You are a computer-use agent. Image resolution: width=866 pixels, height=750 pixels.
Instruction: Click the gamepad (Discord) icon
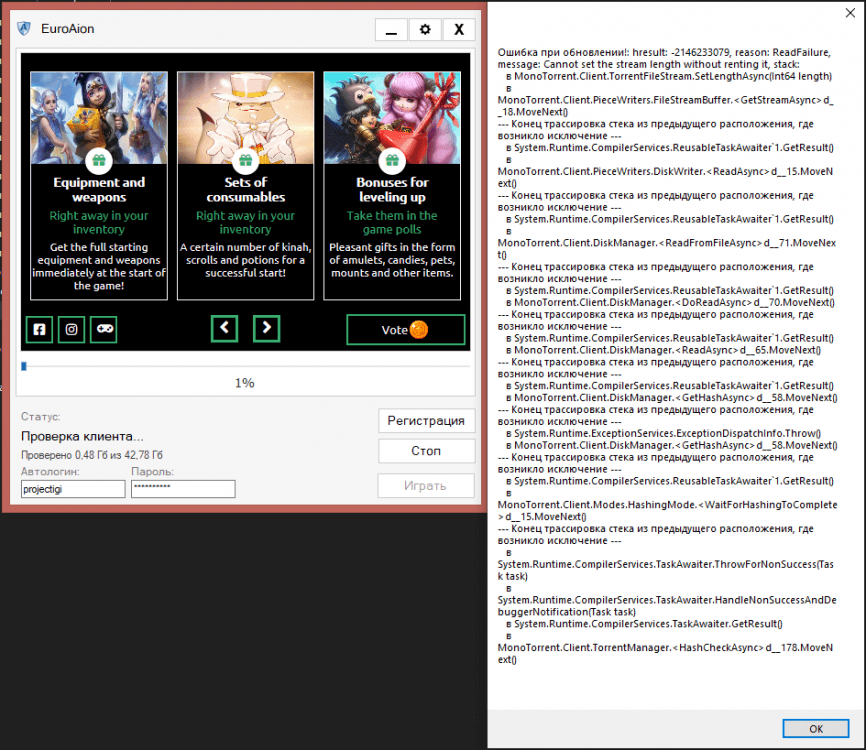[104, 329]
